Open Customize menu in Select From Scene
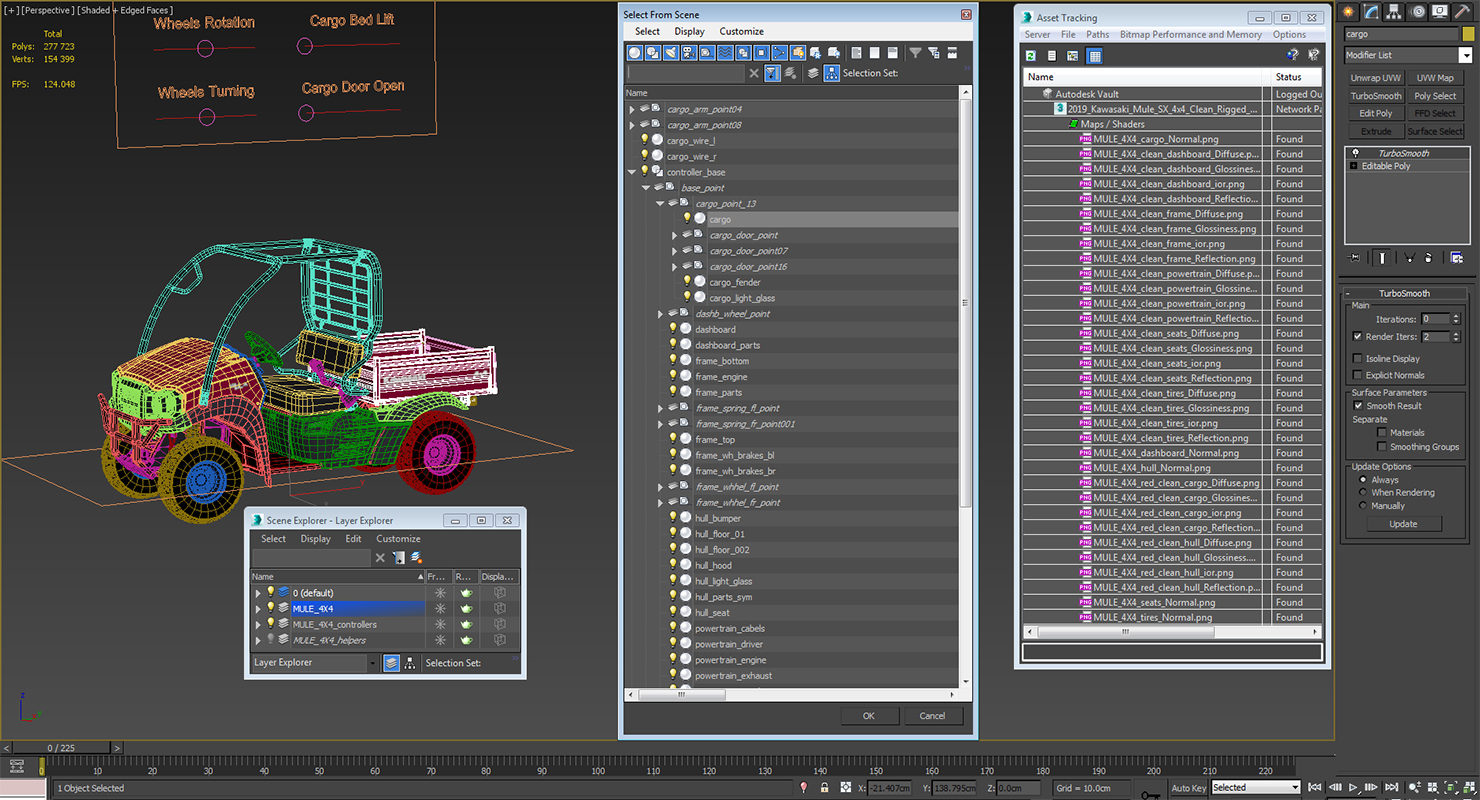This screenshot has height=800, width=1480. (x=741, y=31)
